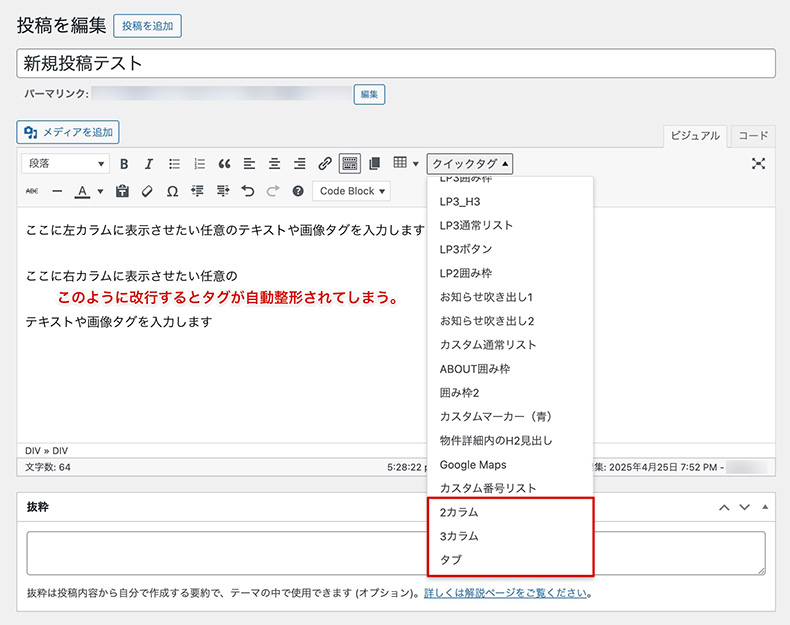Toggle bold formatting in the editor toolbar

pyautogui.click(x=125, y=164)
